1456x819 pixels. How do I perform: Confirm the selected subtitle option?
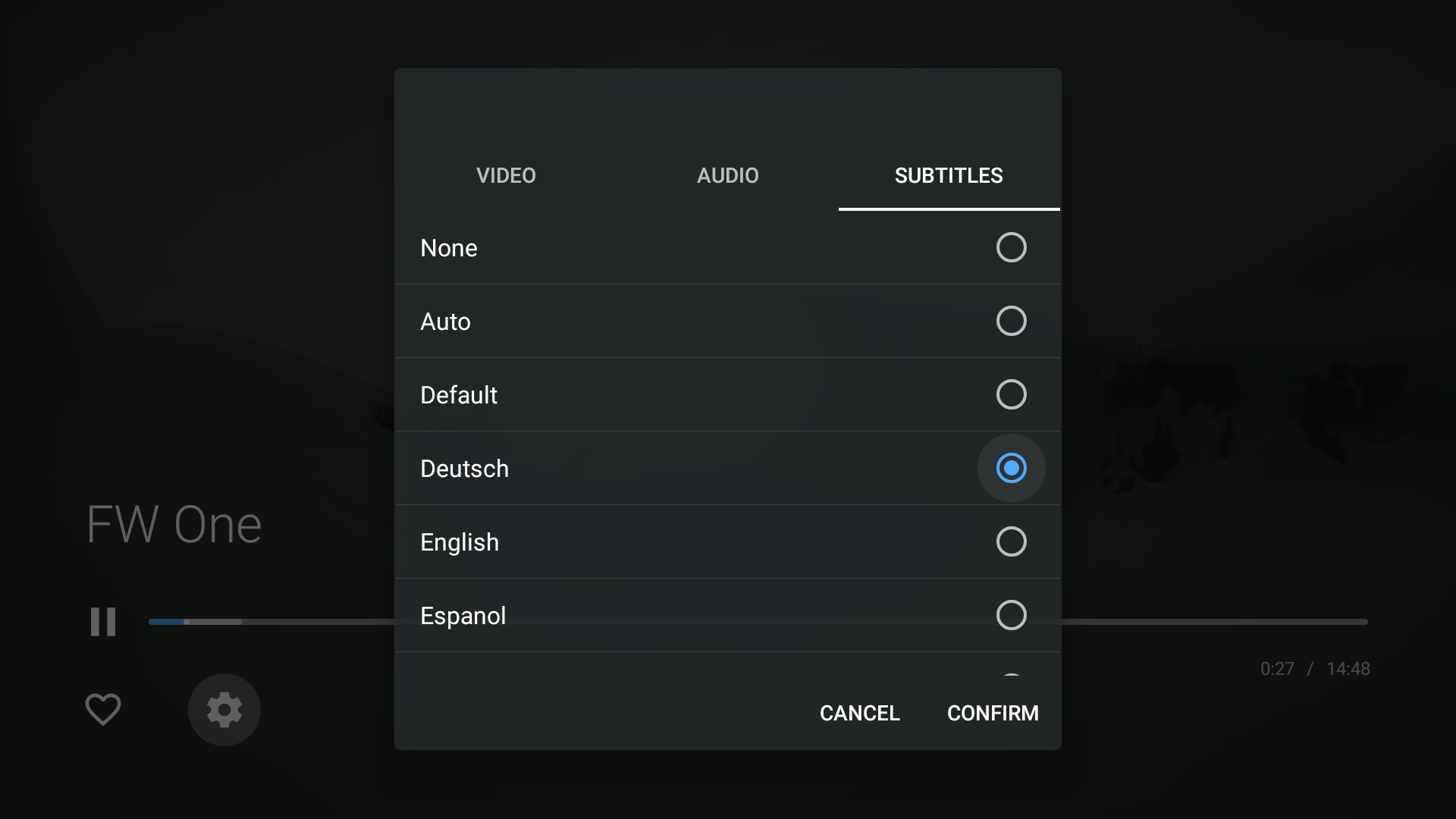(x=993, y=713)
